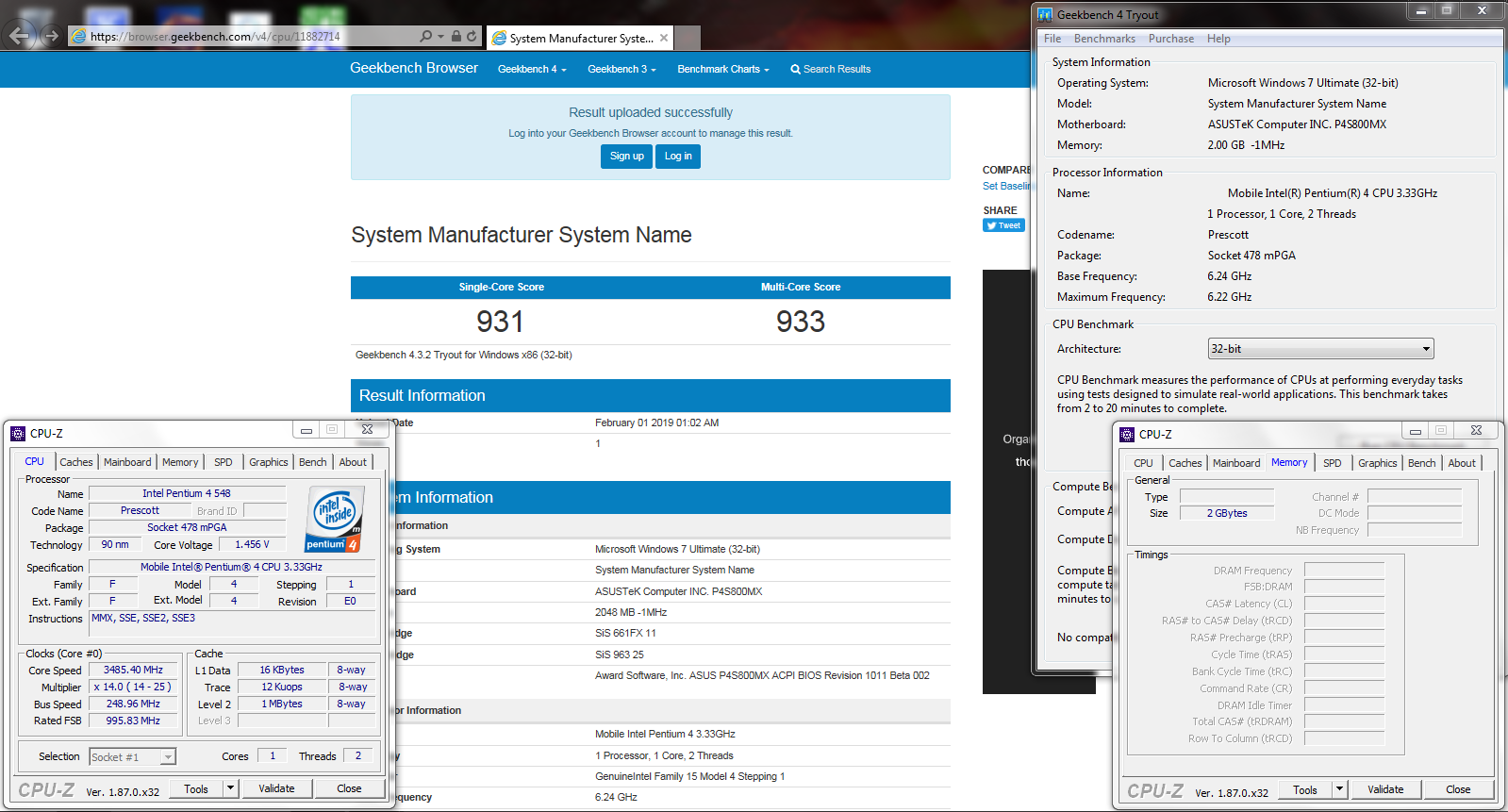Click the Rated FSB 995.83 MHz value

[133, 721]
